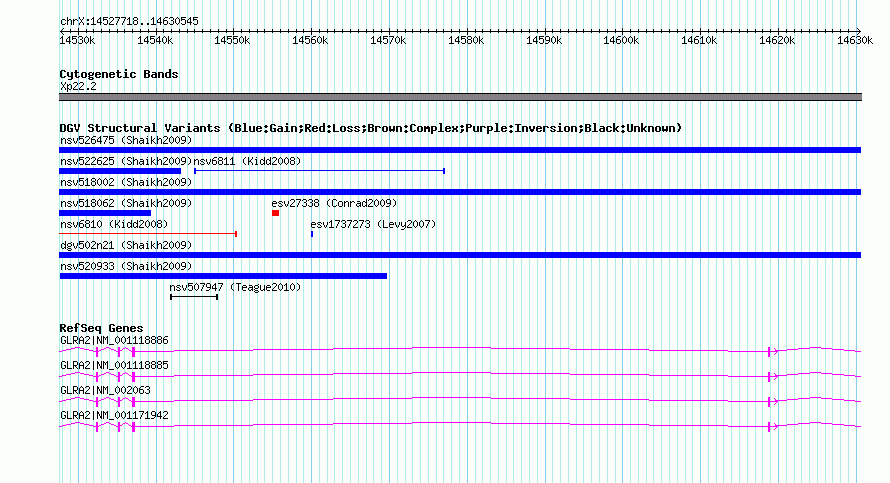
Task: Click the magenta gene line of NM_001118886
Action: [460, 351]
